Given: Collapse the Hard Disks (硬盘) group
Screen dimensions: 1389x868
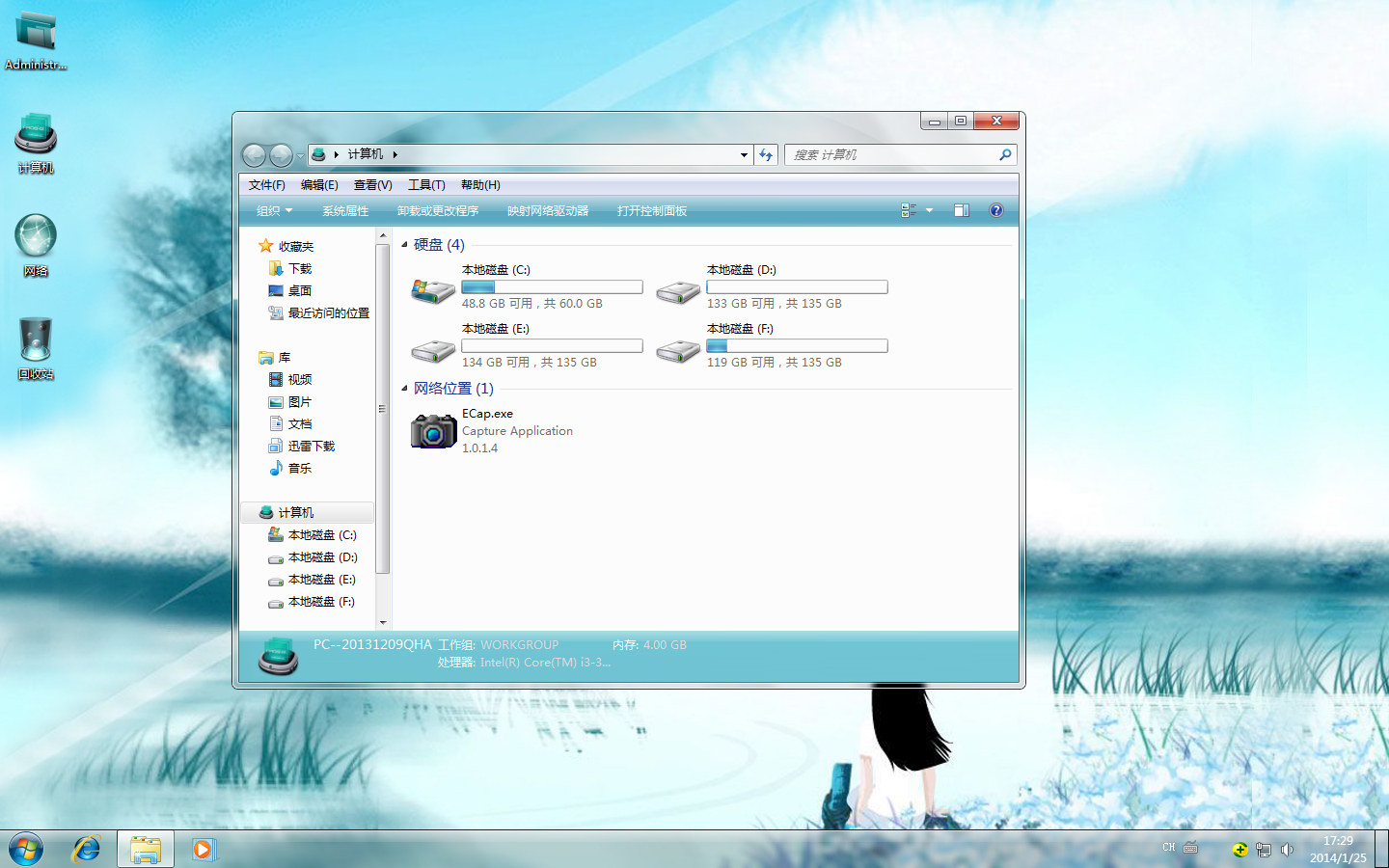Looking at the screenshot, I should 404,245.
